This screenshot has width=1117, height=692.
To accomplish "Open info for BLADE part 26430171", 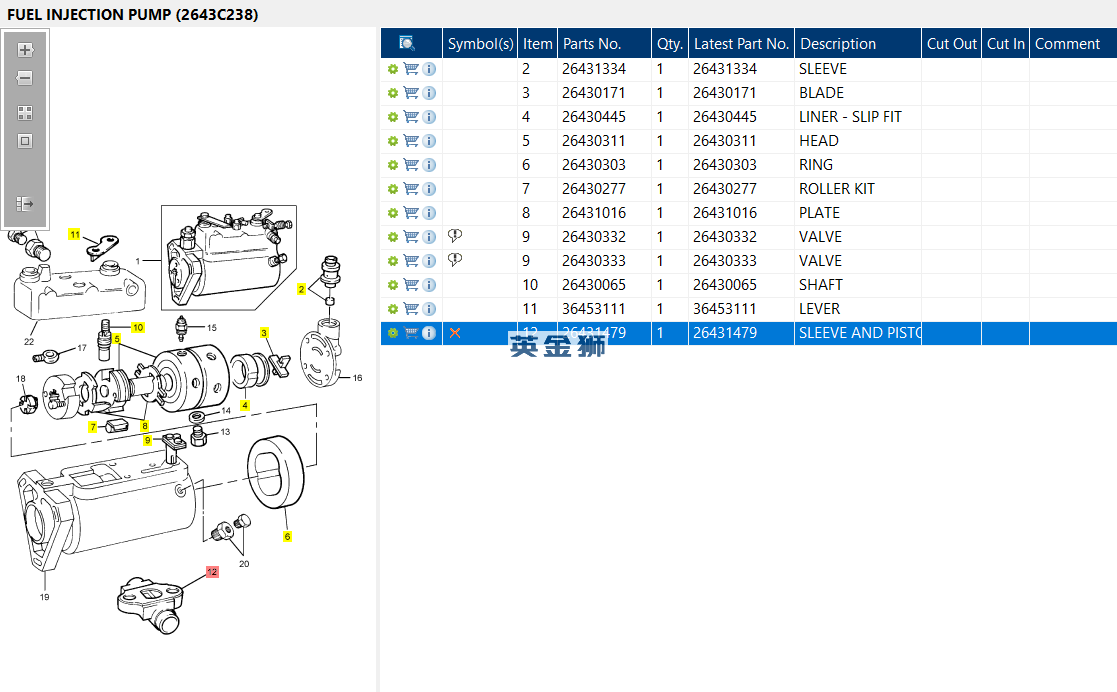I will [x=429, y=93].
